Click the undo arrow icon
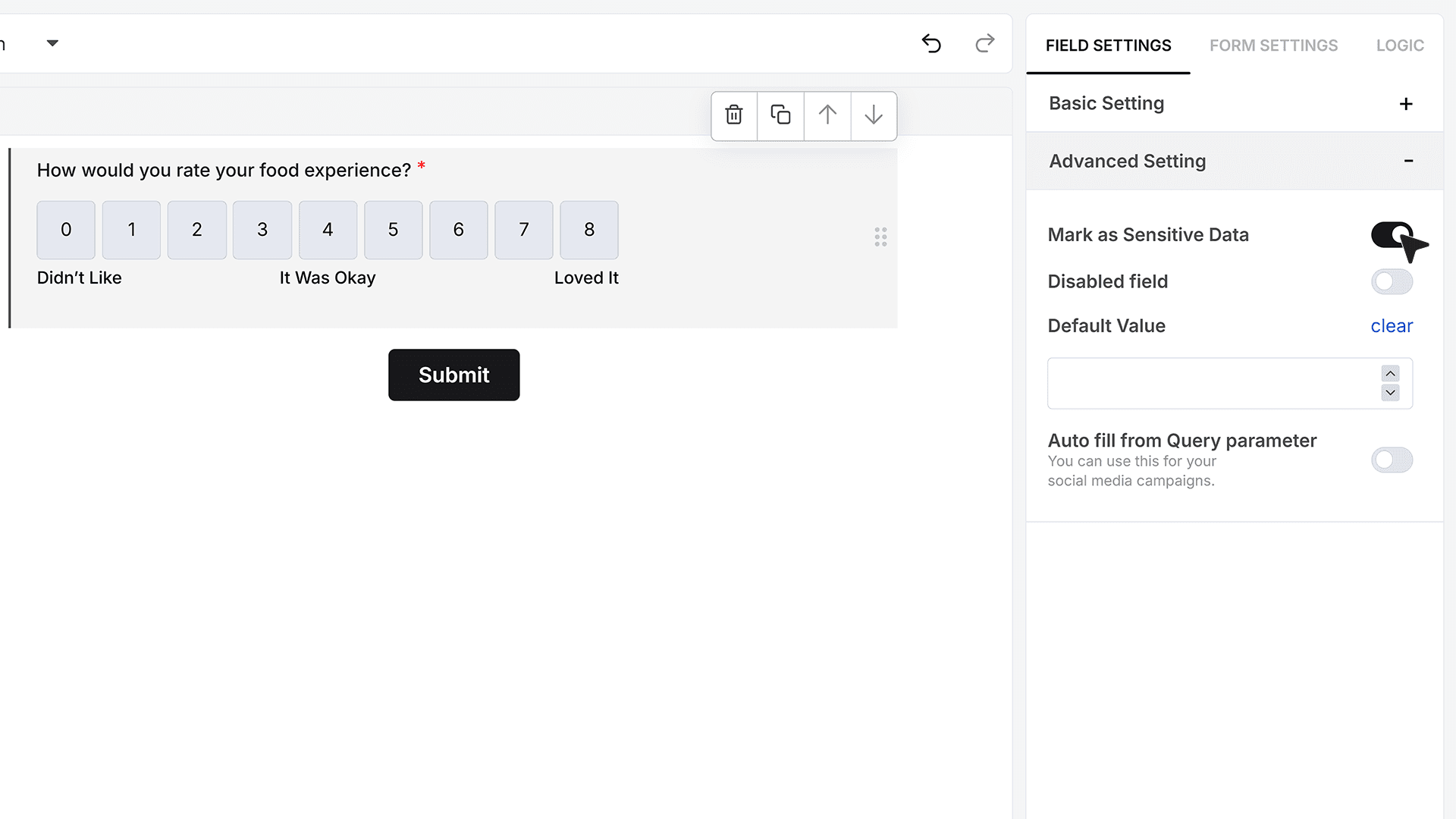This screenshot has width=1456, height=819. [x=931, y=43]
